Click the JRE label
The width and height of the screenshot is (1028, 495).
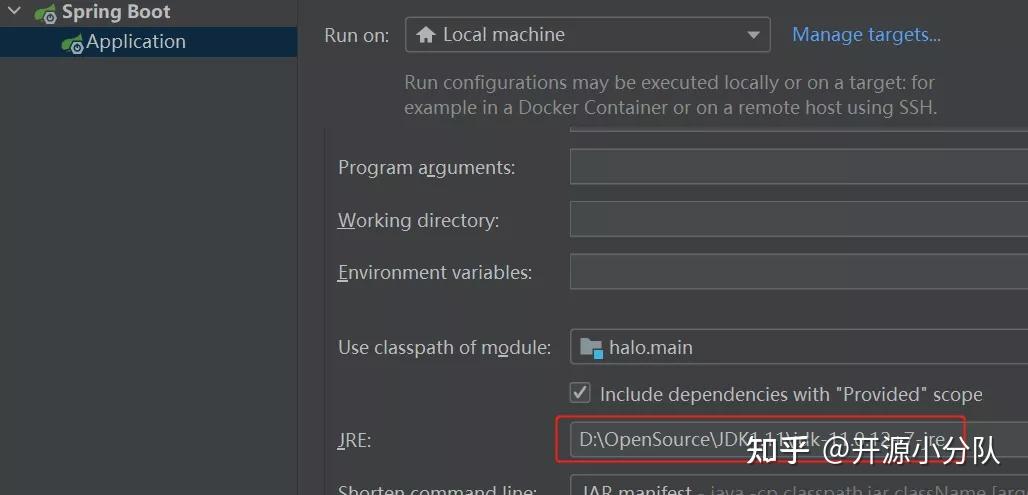click(x=354, y=440)
